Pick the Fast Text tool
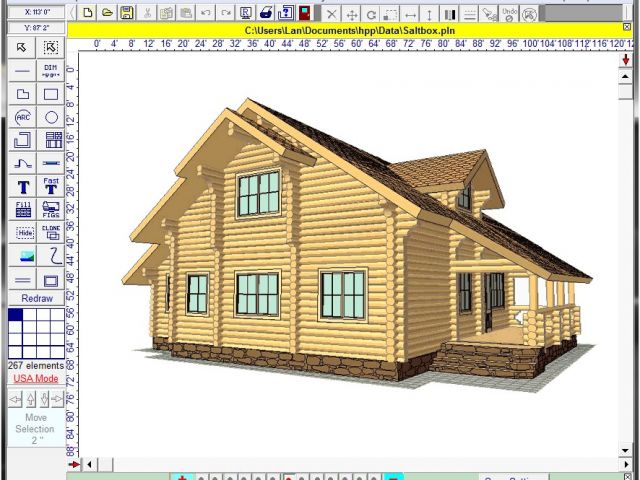This screenshot has height=480, width=640. click(51, 186)
